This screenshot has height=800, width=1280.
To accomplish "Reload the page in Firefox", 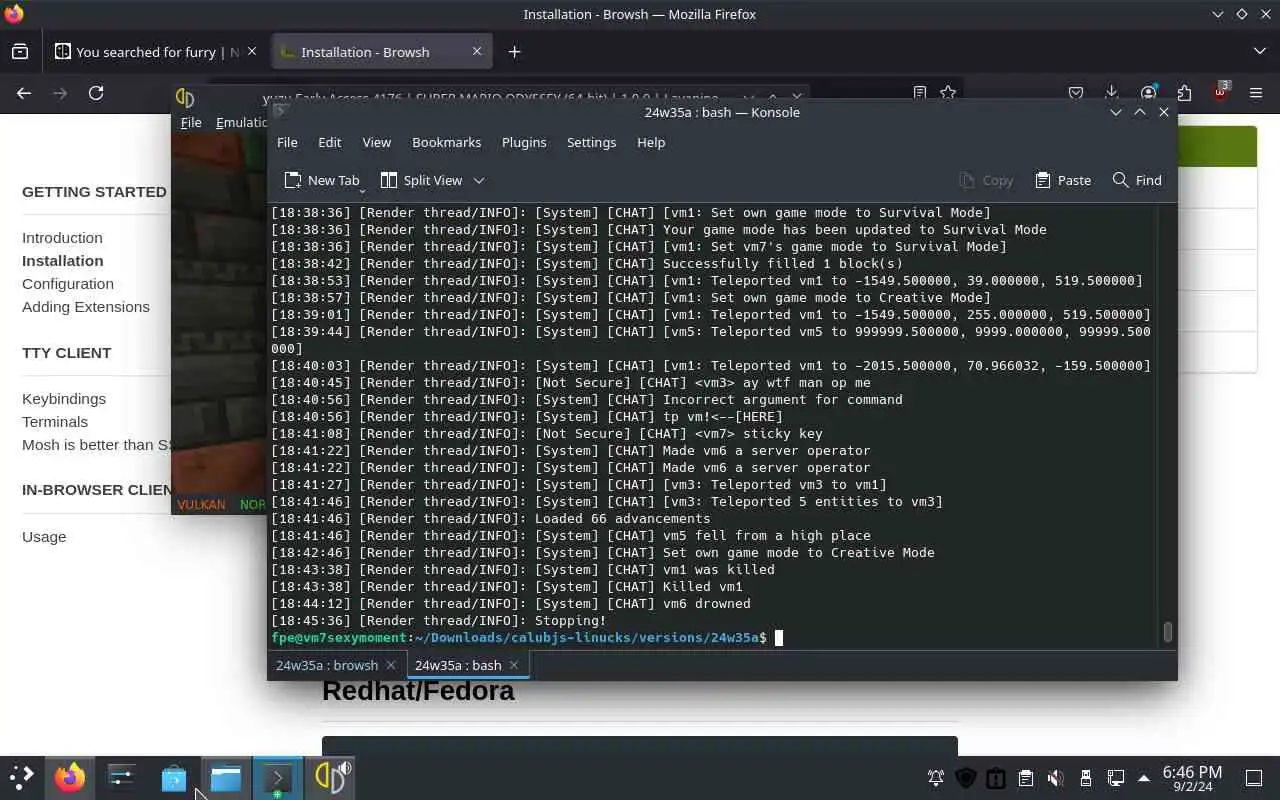I will (x=96, y=93).
